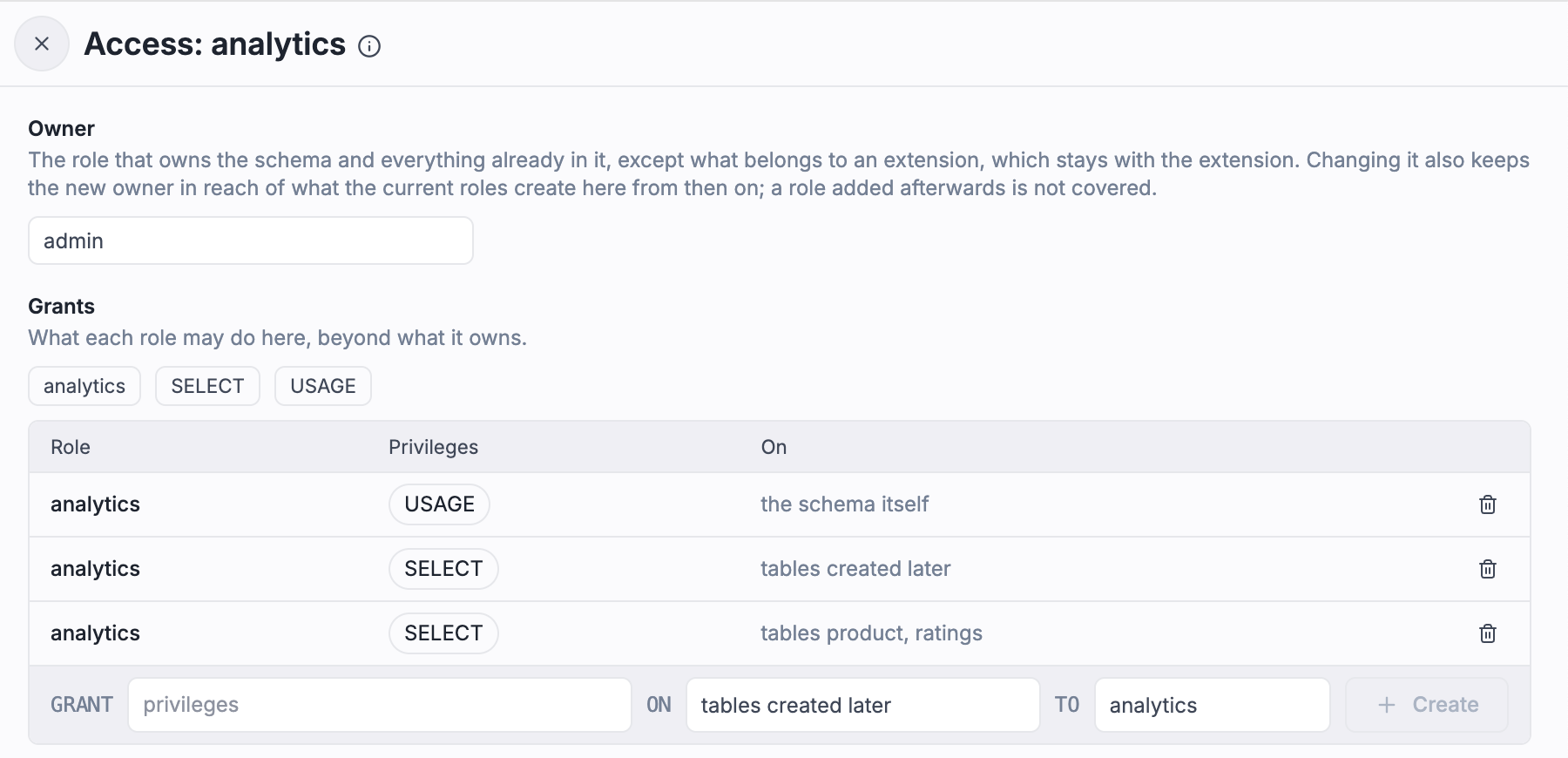The image size is (1568, 758).
Task: Click the Create grant button
Action: [x=1427, y=705]
